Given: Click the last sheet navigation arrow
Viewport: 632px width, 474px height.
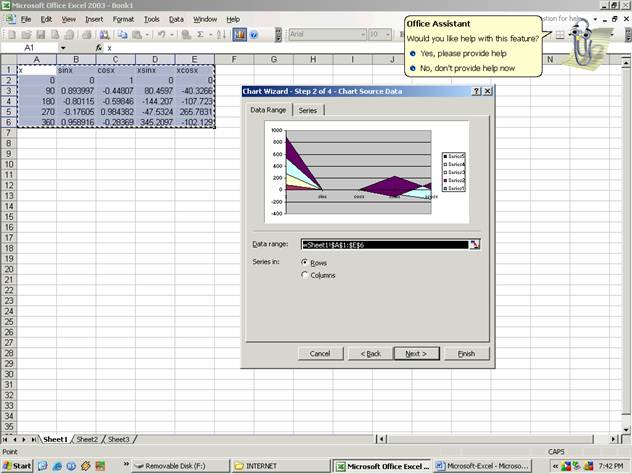Looking at the screenshot, I should [33, 439].
